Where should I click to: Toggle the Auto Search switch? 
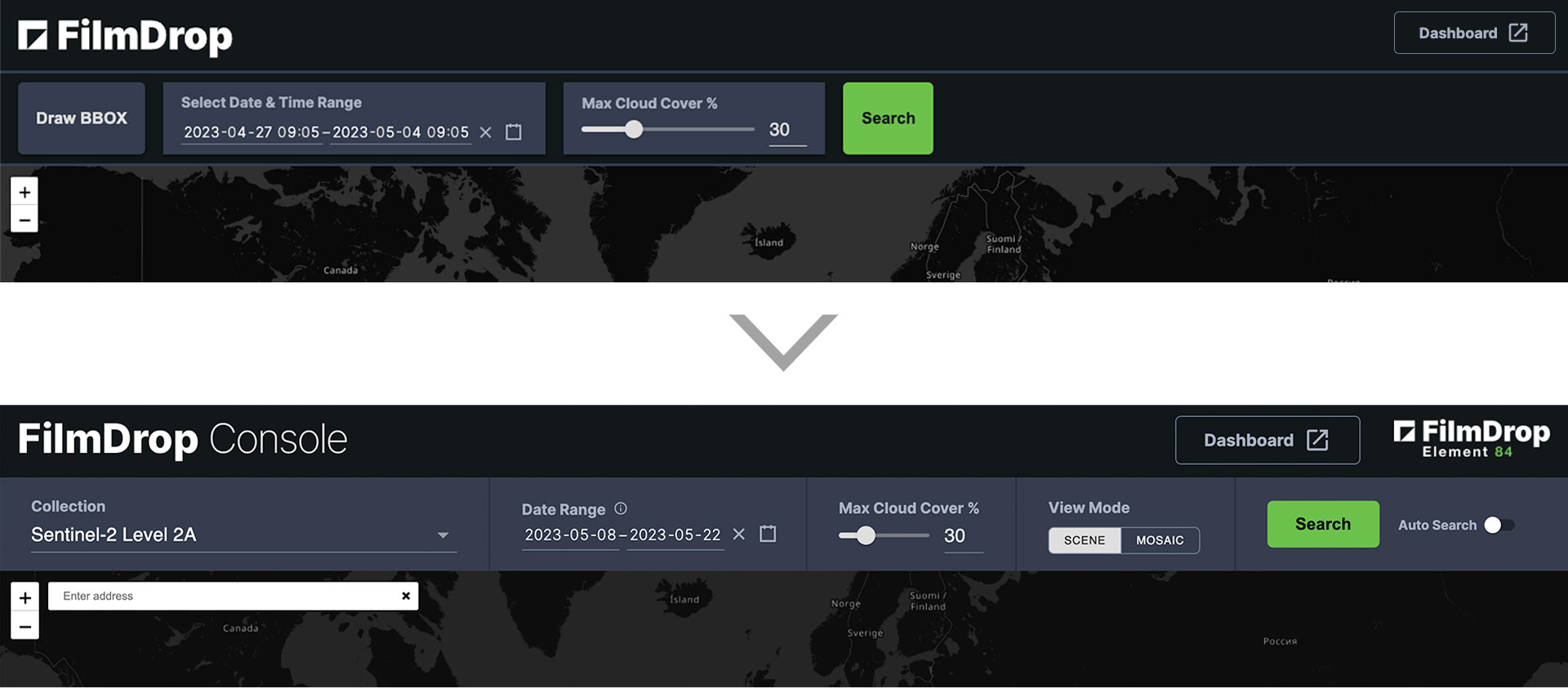[1499, 525]
